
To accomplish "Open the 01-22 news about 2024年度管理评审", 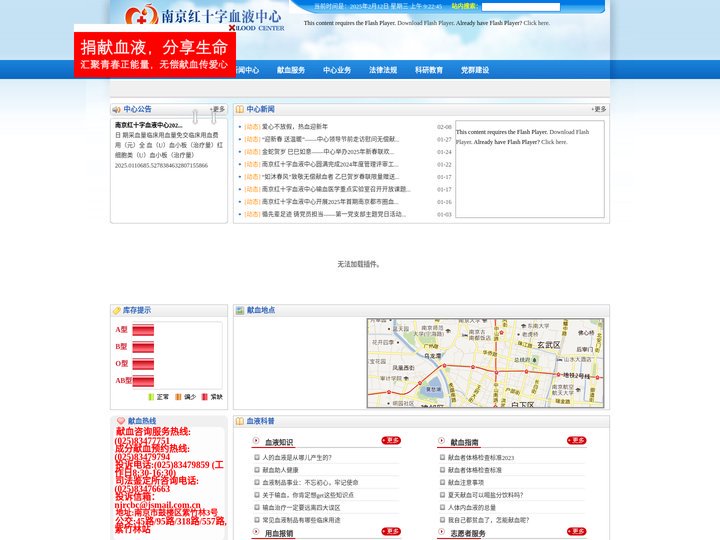I will click(330, 164).
